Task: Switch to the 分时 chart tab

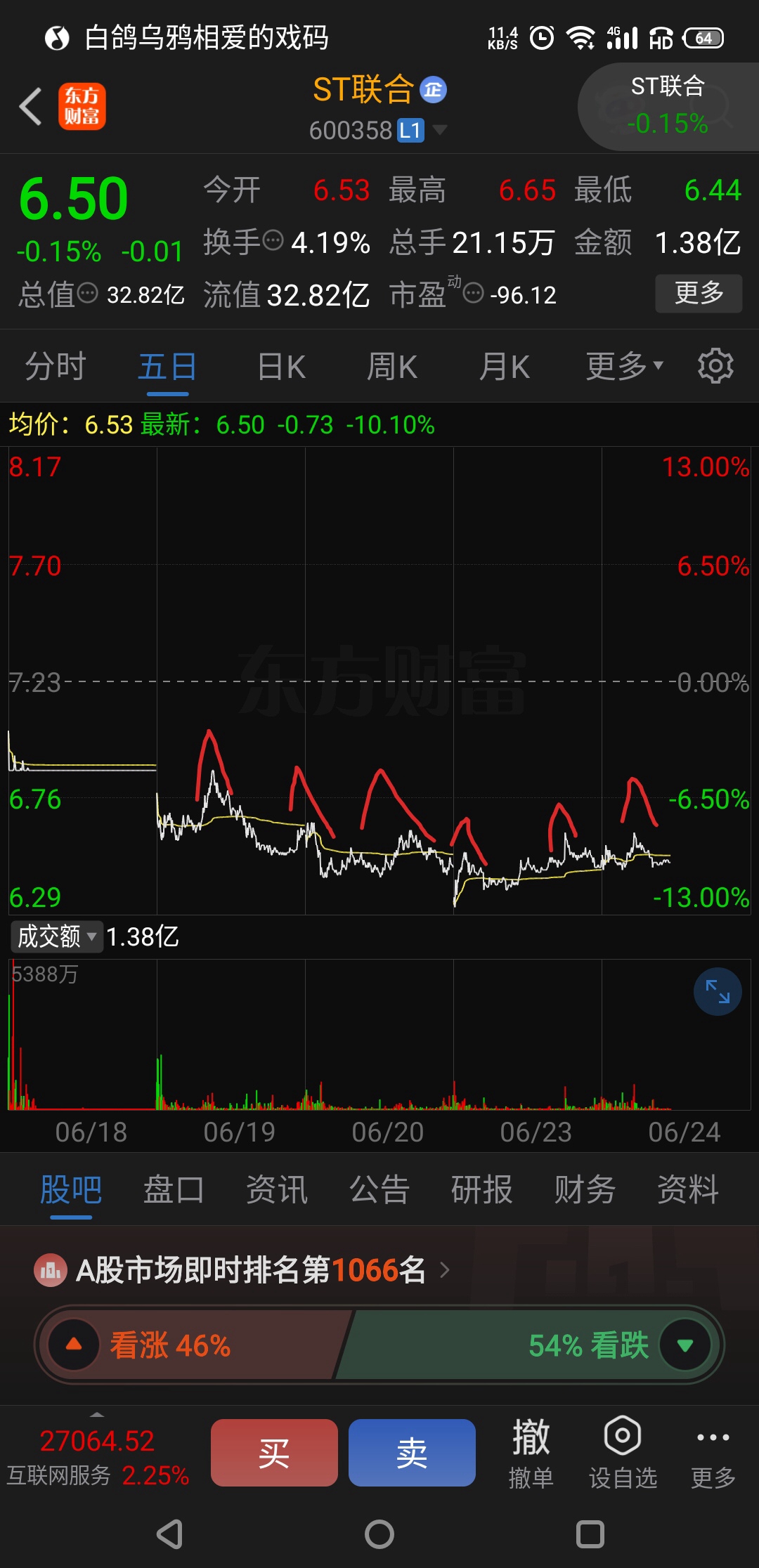Action: [56, 367]
